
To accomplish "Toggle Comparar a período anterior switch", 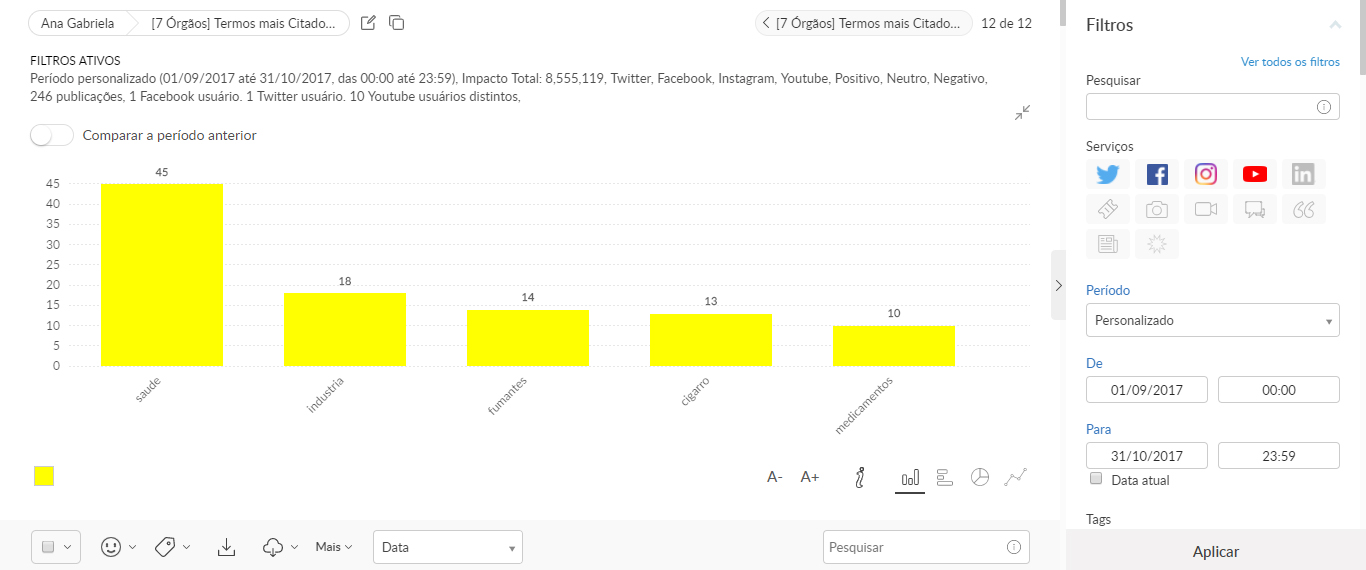I will (x=52, y=135).
